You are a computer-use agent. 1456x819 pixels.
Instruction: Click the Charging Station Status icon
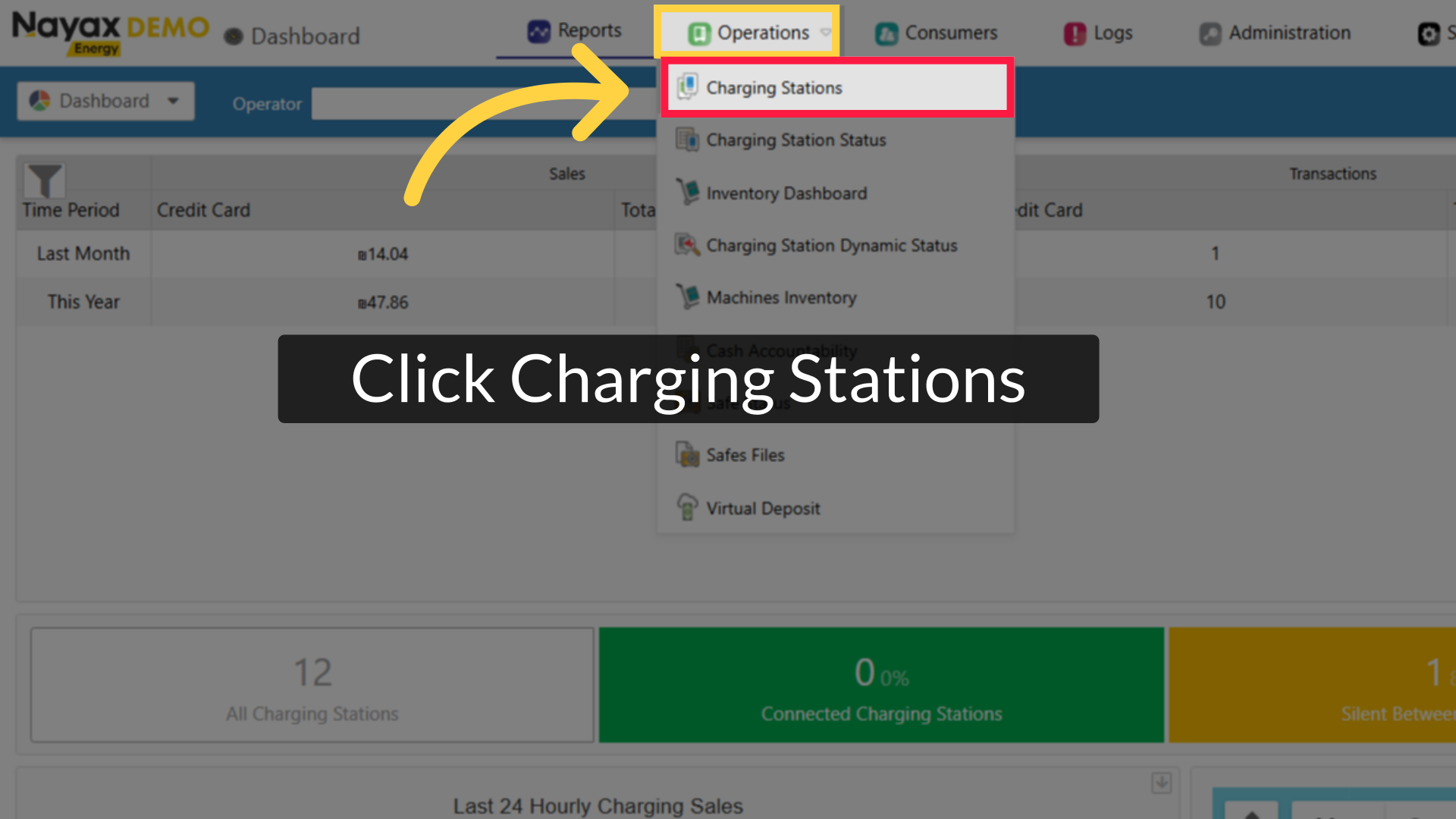(x=688, y=140)
